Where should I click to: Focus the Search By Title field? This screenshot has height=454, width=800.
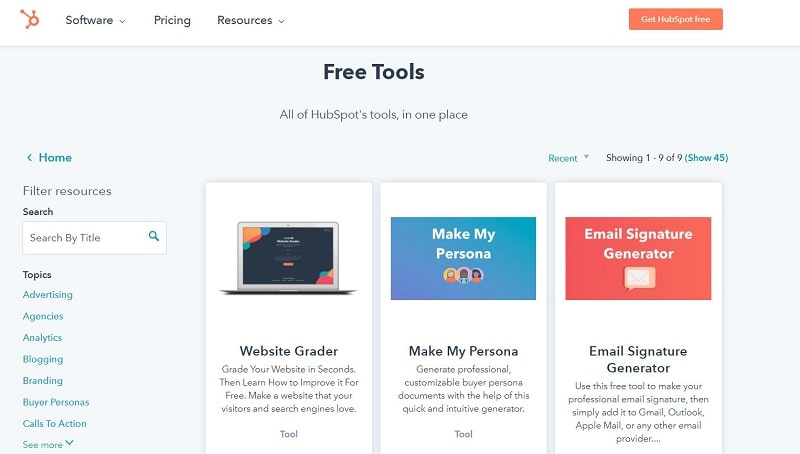tap(94, 238)
